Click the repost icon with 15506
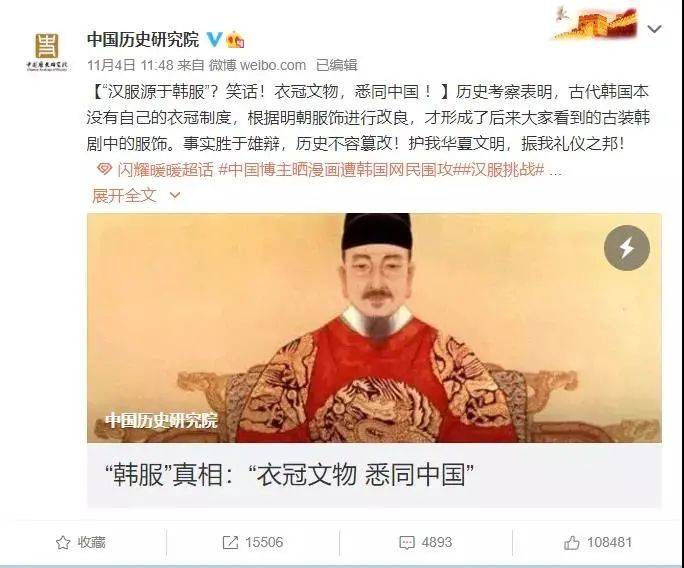 (230, 543)
